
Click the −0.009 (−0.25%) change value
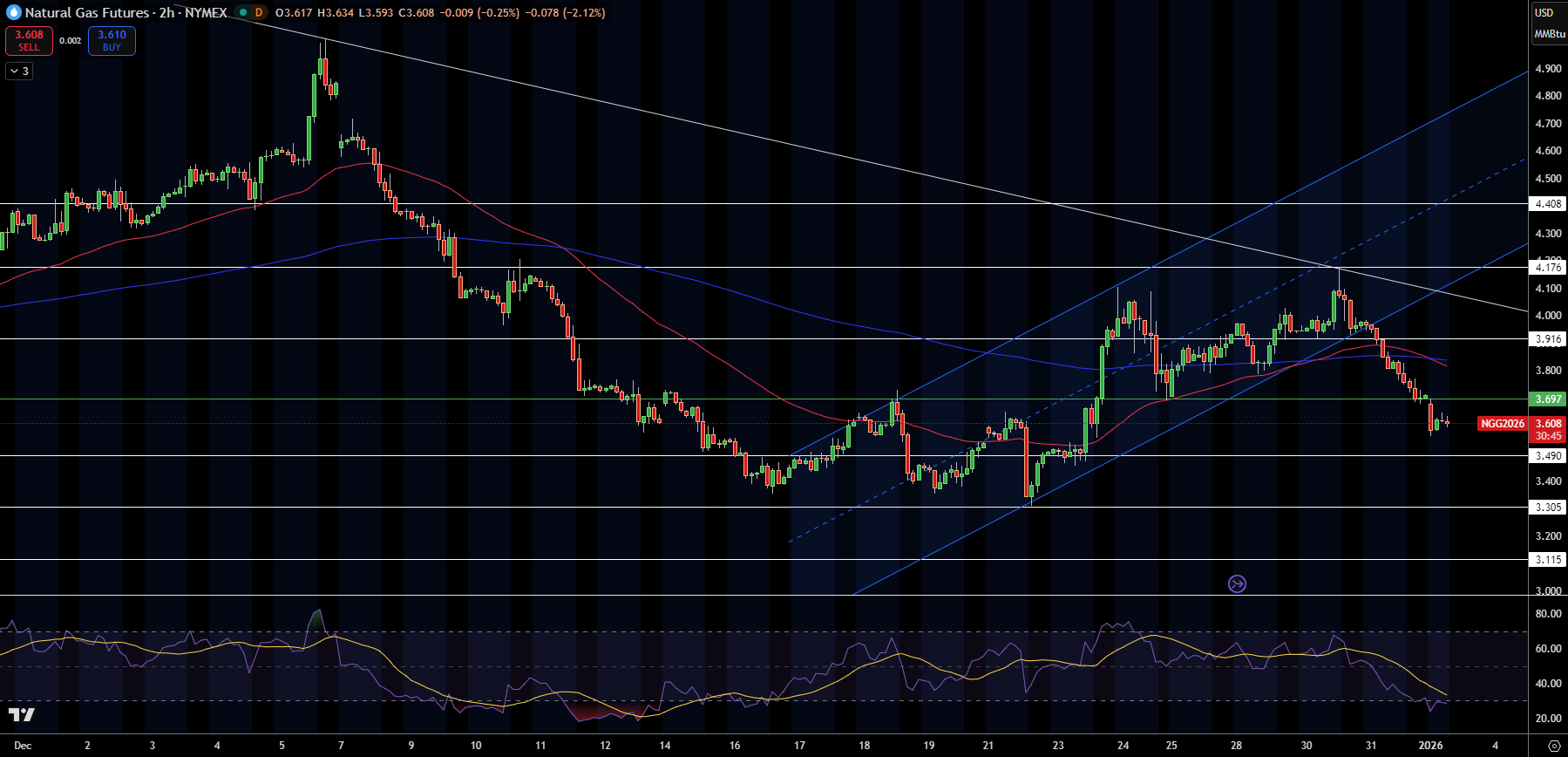pos(479,12)
